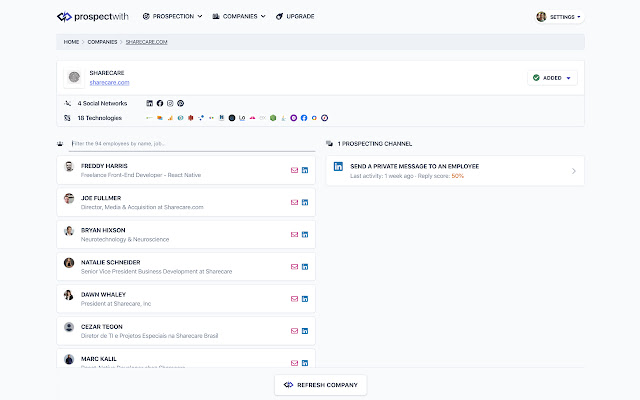The width and height of the screenshot is (640, 400).
Task: Email Joe Fullmer via envelope icon
Action: 294,202
